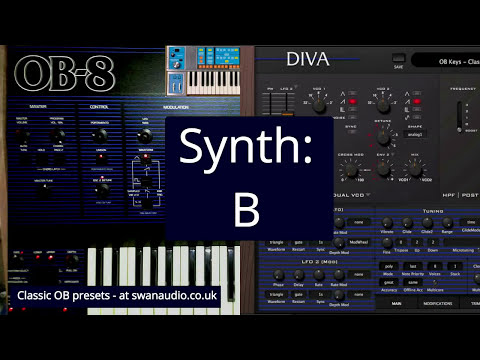Click the OB-8 LFO rate knob
Screen dimensions: 480x360
click(145, 136)
